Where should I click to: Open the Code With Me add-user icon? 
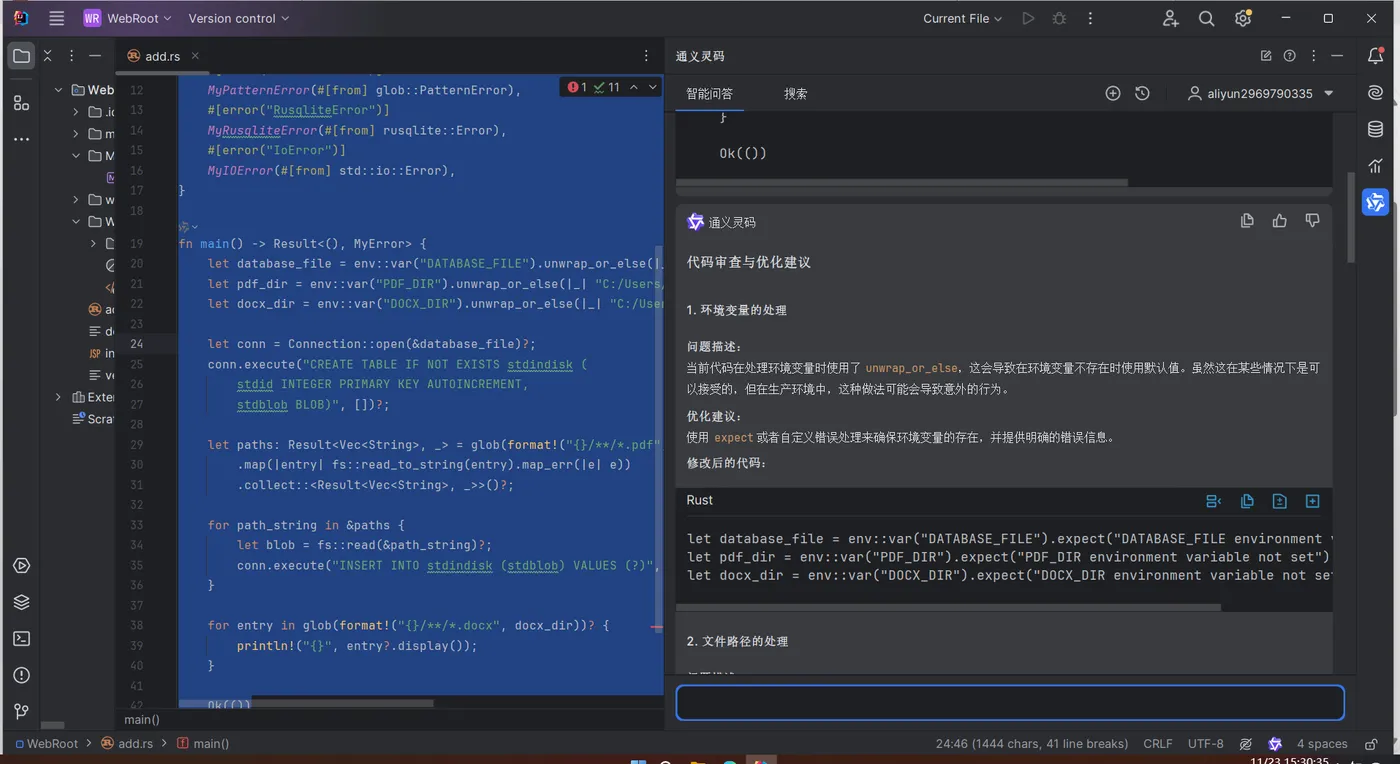(x=1171, y=18)
